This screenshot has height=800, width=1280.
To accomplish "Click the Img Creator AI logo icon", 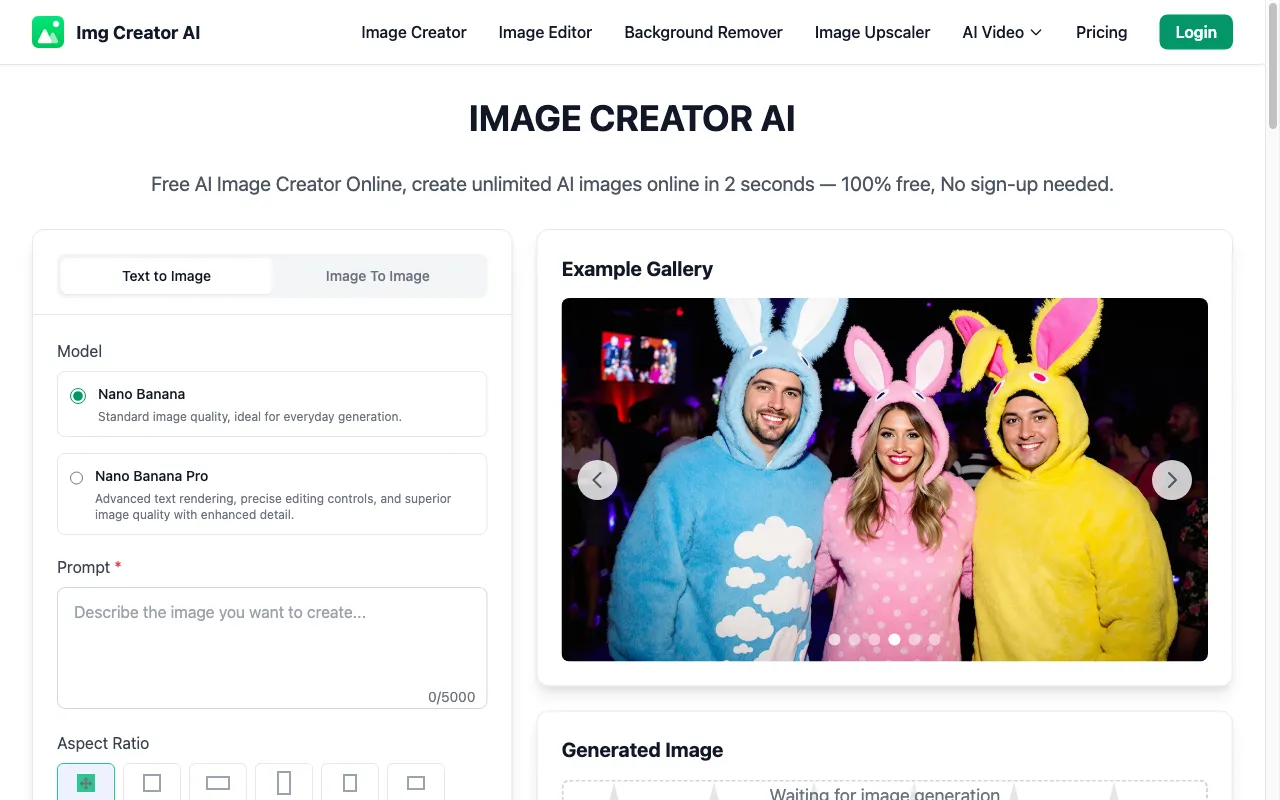I will tap(48, 32).
